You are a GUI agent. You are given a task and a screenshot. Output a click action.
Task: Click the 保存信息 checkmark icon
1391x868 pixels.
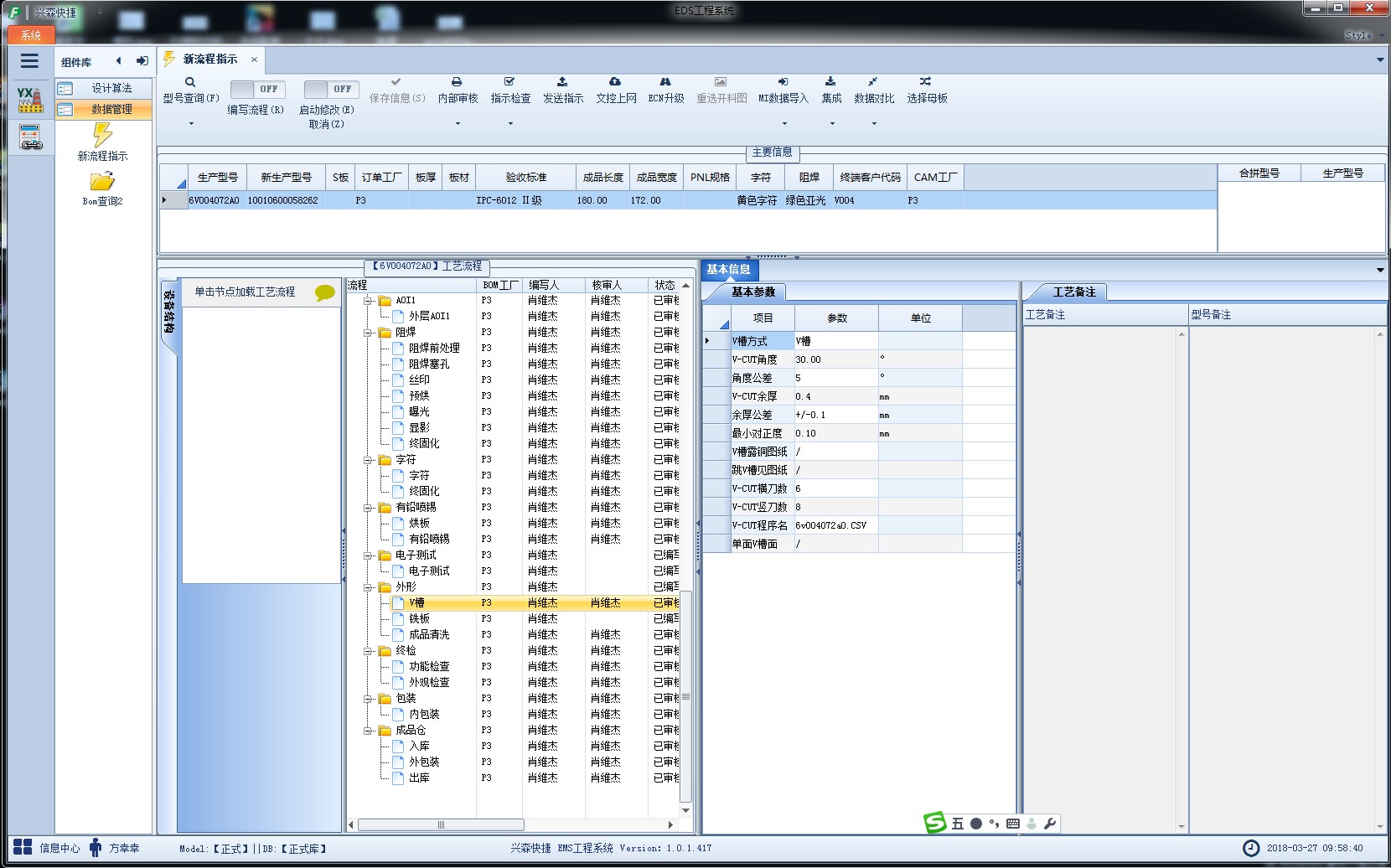pos(396,82)
